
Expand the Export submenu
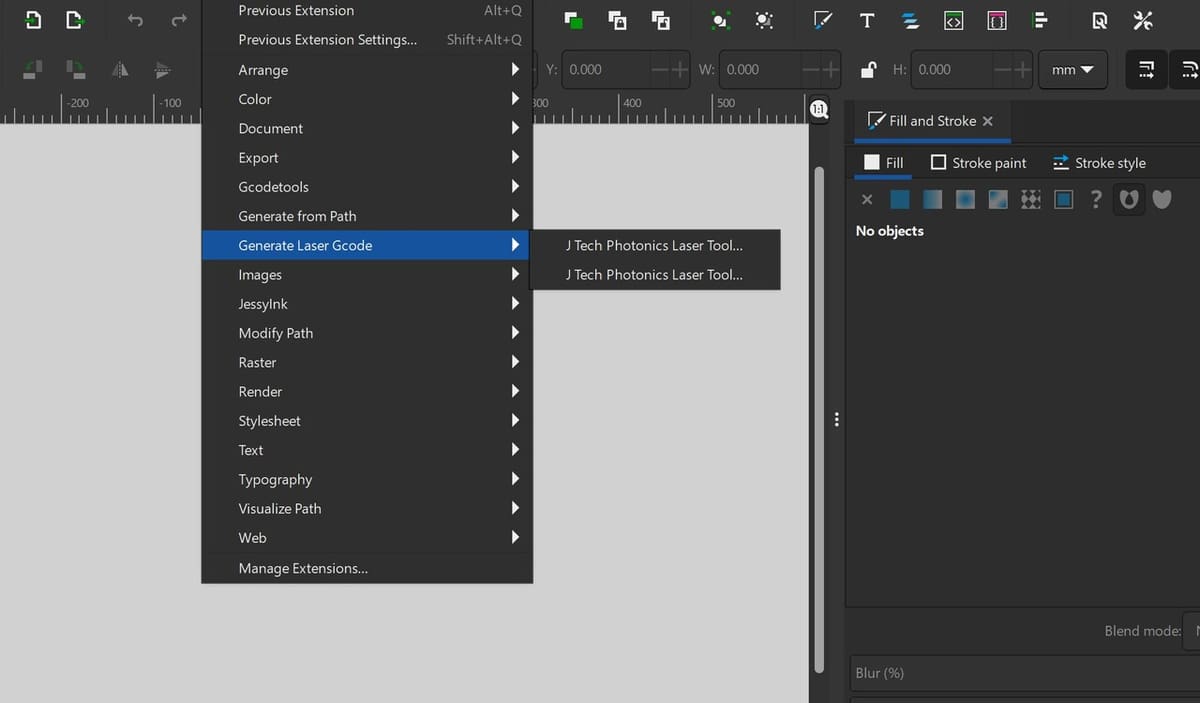click(x=367, y=158)
